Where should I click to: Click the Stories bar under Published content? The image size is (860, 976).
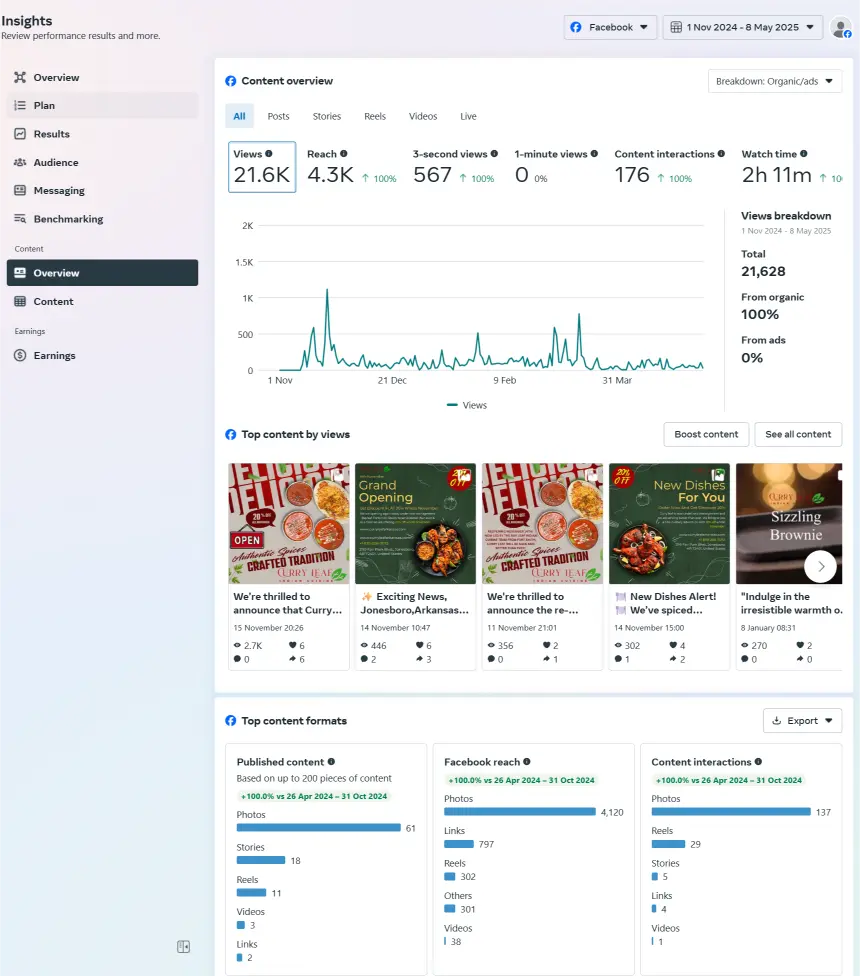(x=261, y=860)
